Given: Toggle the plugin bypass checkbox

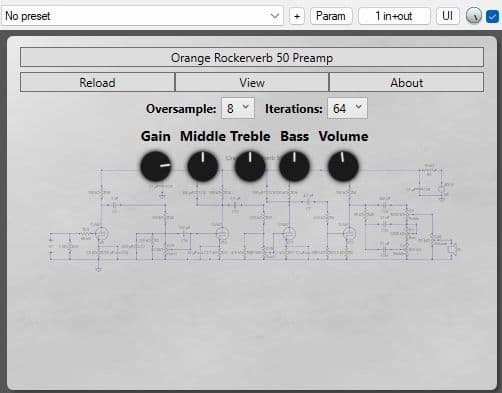Looking at the screenshot, I should point(492,16).
